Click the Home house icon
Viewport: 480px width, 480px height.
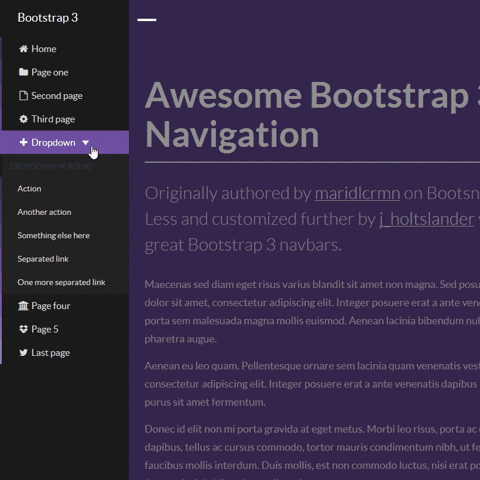click(23, 49)
